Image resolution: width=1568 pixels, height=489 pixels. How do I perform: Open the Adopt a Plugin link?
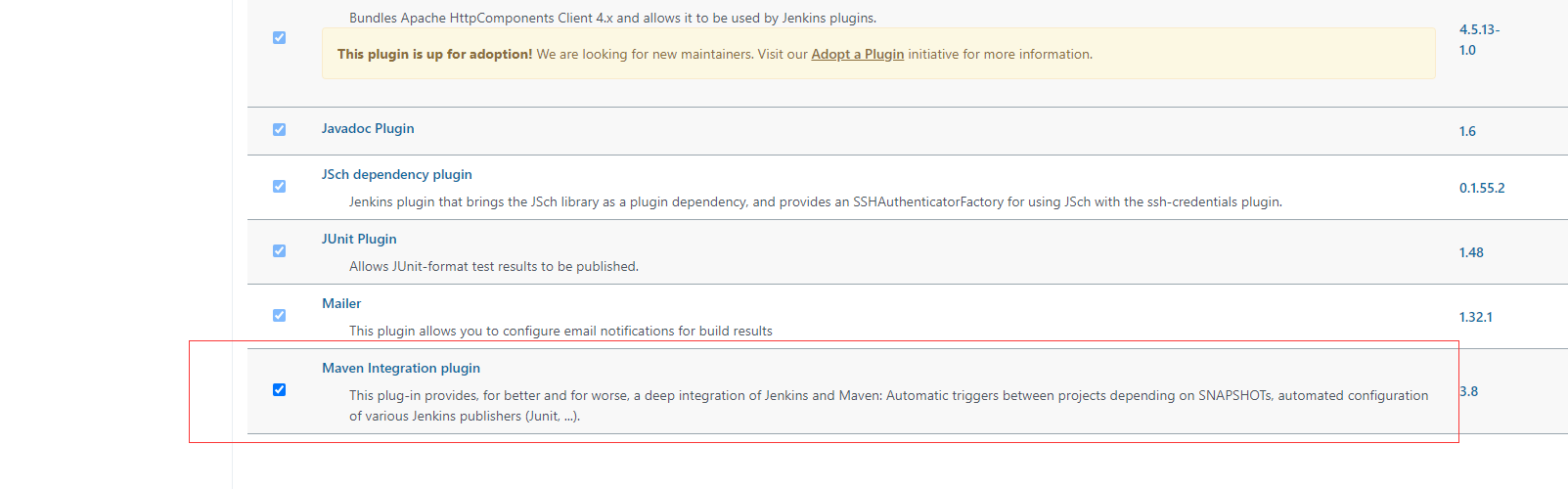(858, 54)
